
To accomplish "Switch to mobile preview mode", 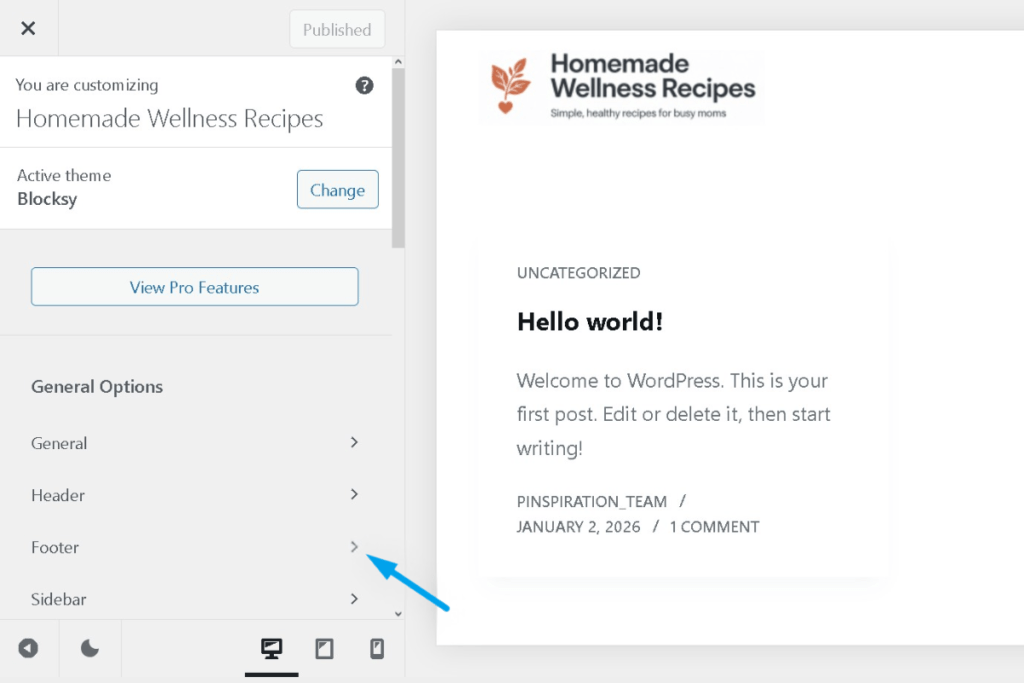I will pos(377,648).
